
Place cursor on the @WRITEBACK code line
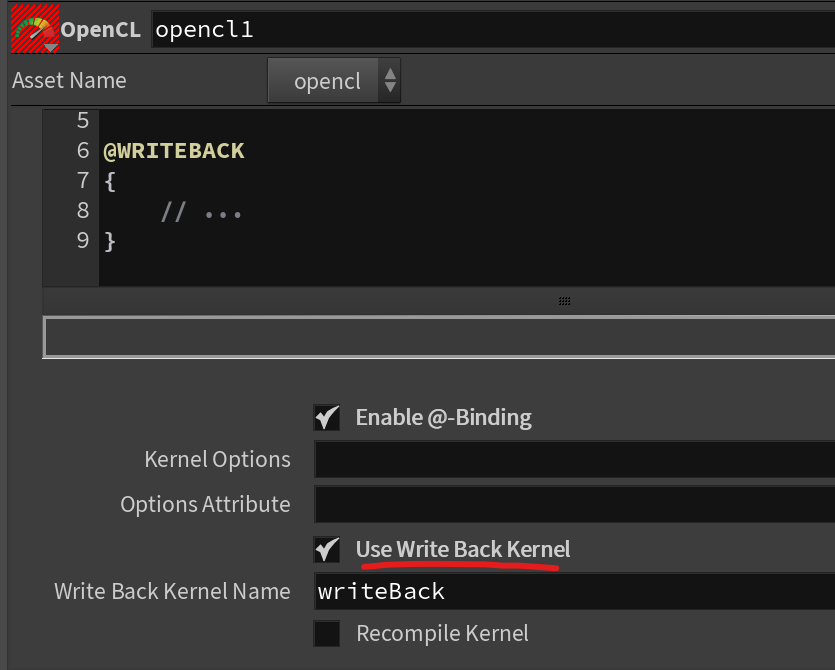pyautogui.click(x=174, y=151)
